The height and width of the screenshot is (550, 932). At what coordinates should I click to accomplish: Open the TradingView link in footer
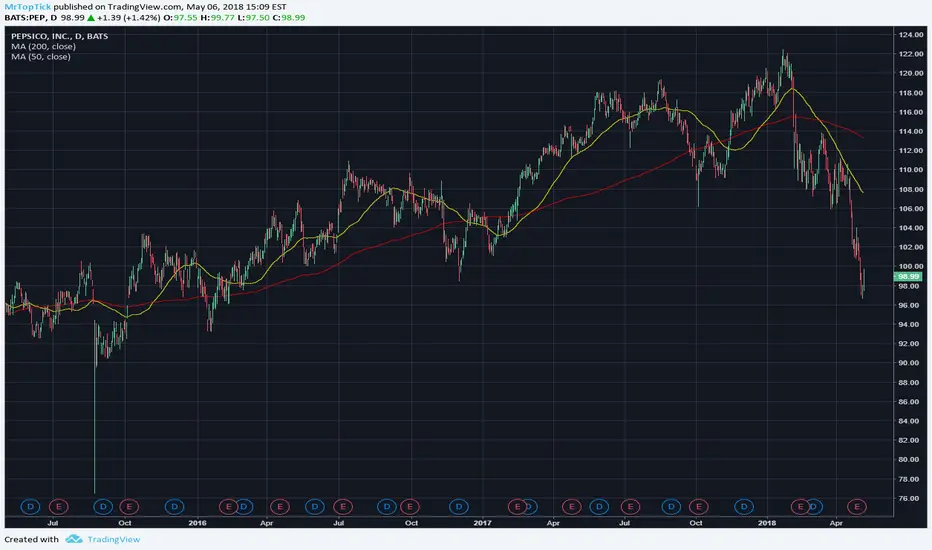tap(114, 539)
